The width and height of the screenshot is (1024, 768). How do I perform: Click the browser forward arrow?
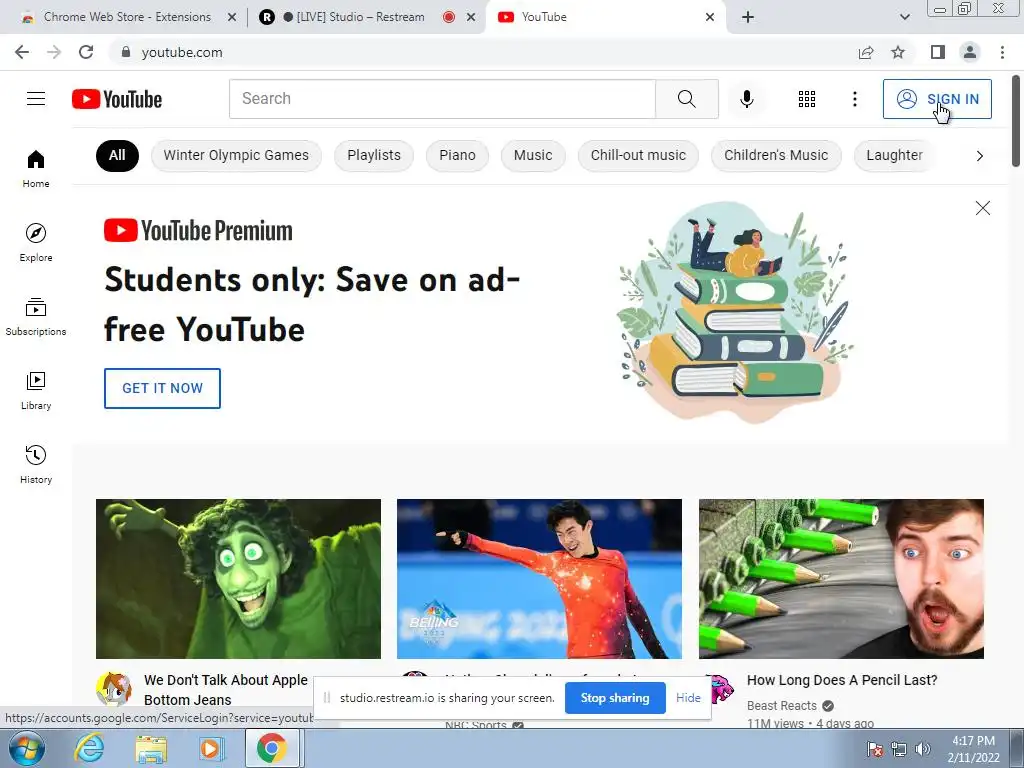54,52
